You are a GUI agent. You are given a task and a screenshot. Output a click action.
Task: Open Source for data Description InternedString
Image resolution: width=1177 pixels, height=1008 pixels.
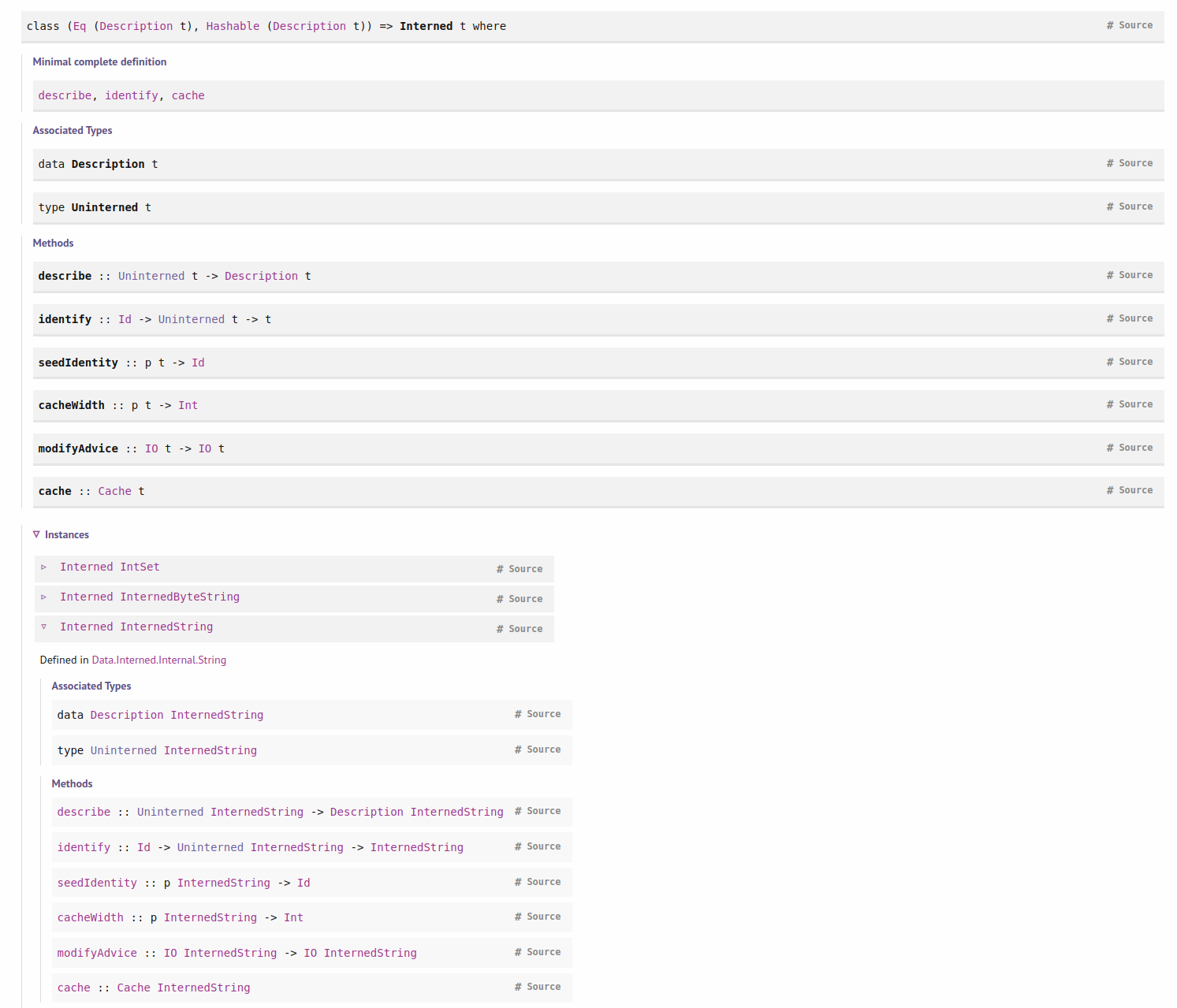tap(543, 714)
